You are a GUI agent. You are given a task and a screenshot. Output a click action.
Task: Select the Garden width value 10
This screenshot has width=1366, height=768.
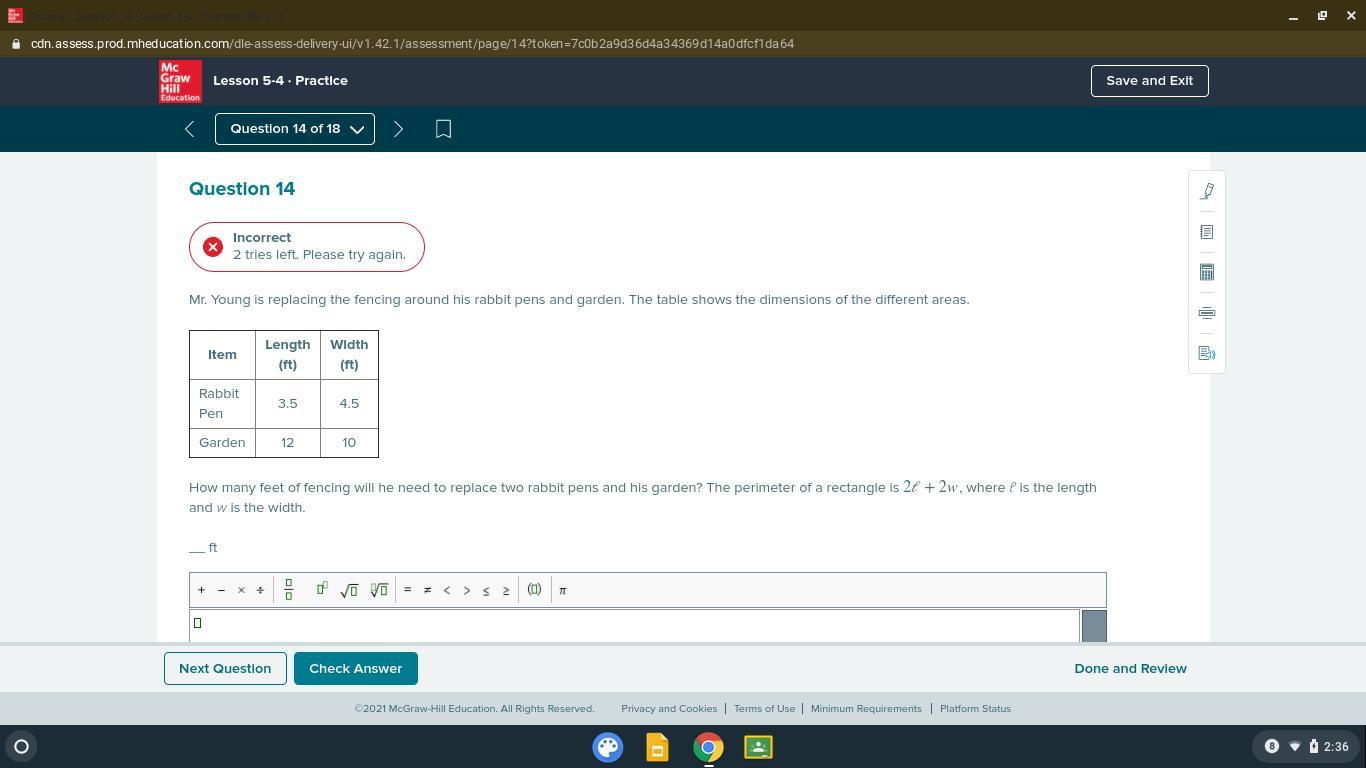point(349,443)
